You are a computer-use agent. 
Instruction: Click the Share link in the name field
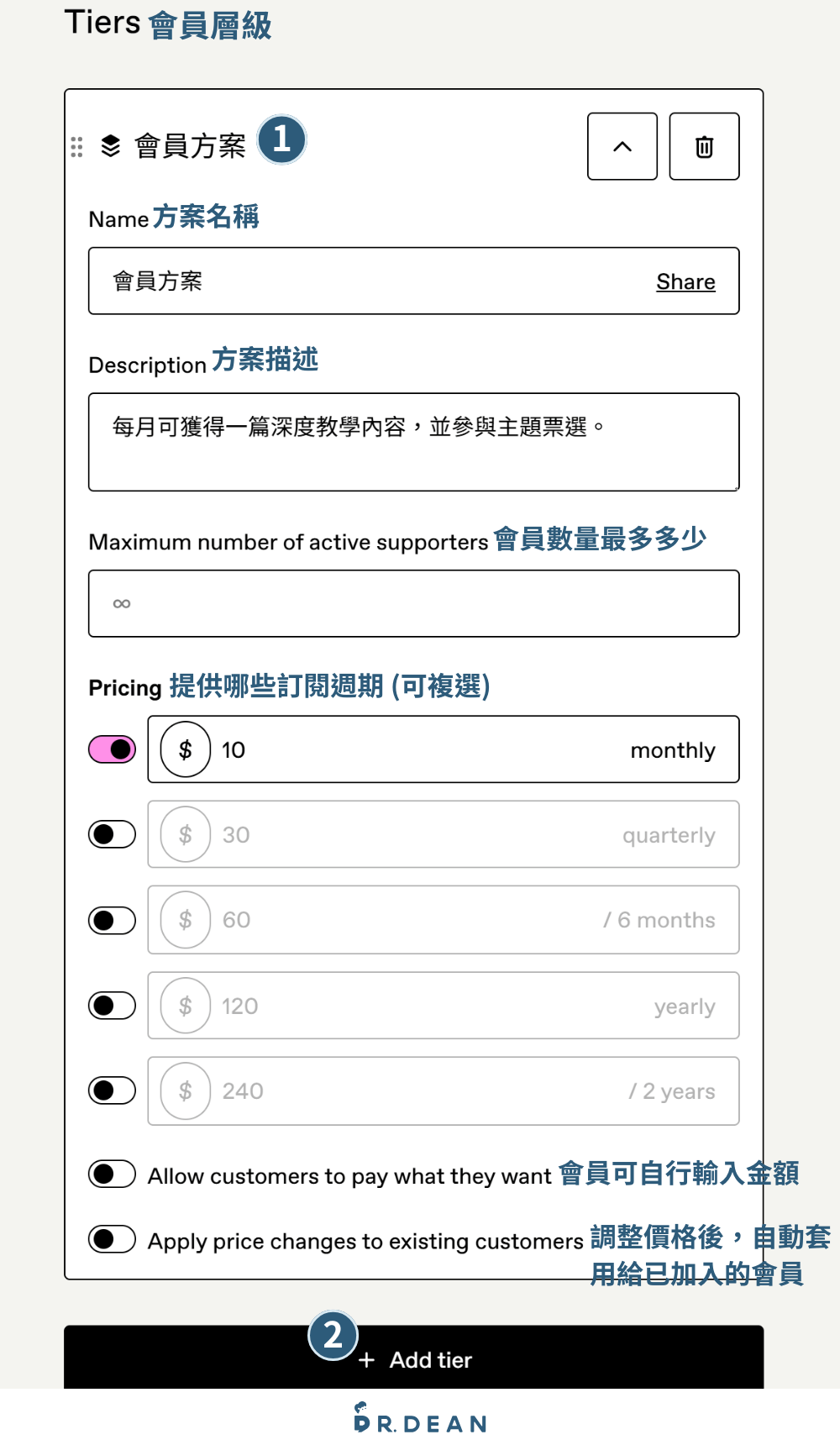[x=685, y=281]
